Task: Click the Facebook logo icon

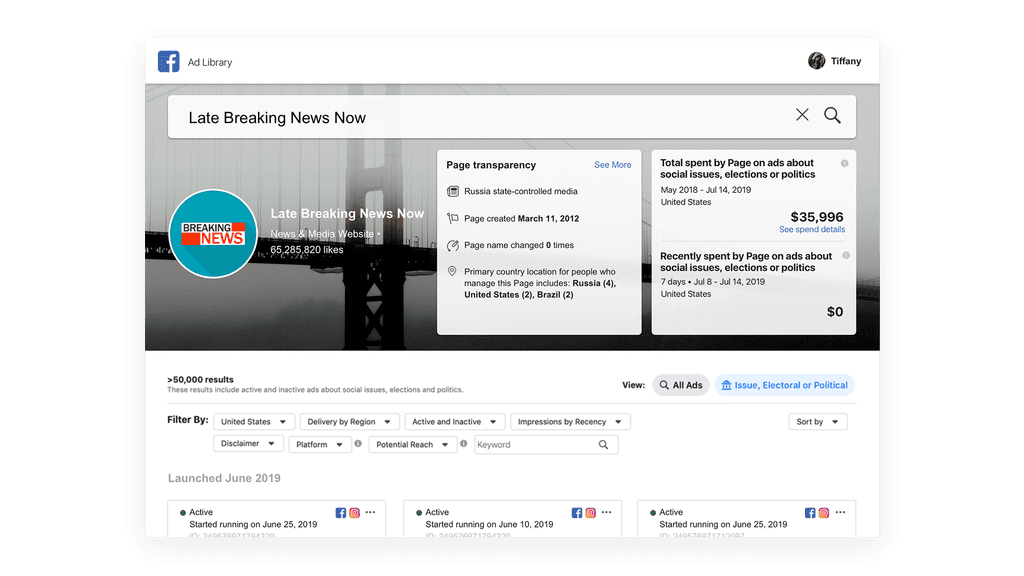Action: click(168, 62)
